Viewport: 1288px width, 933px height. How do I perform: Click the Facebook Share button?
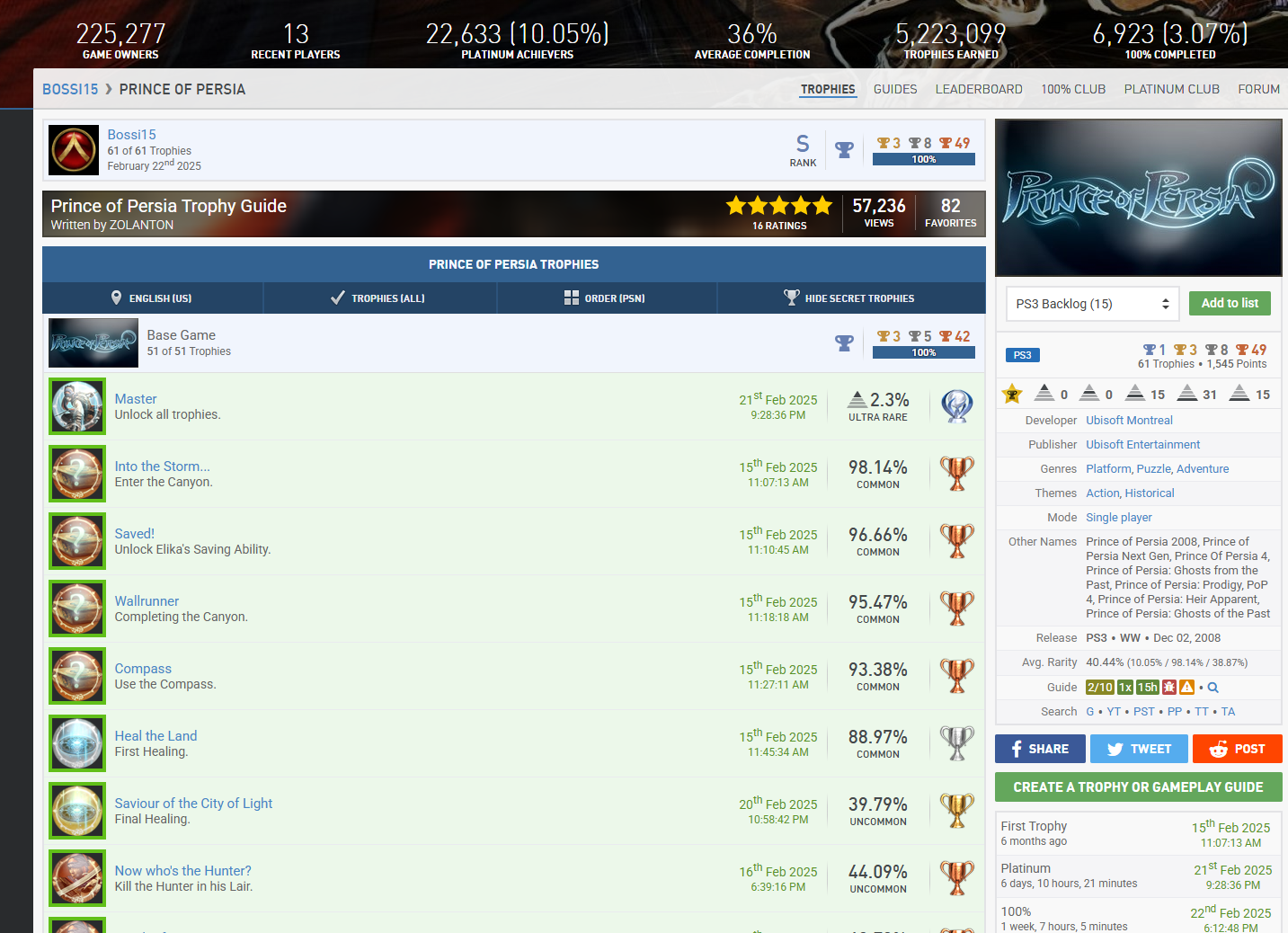(x=1040, y=749)
